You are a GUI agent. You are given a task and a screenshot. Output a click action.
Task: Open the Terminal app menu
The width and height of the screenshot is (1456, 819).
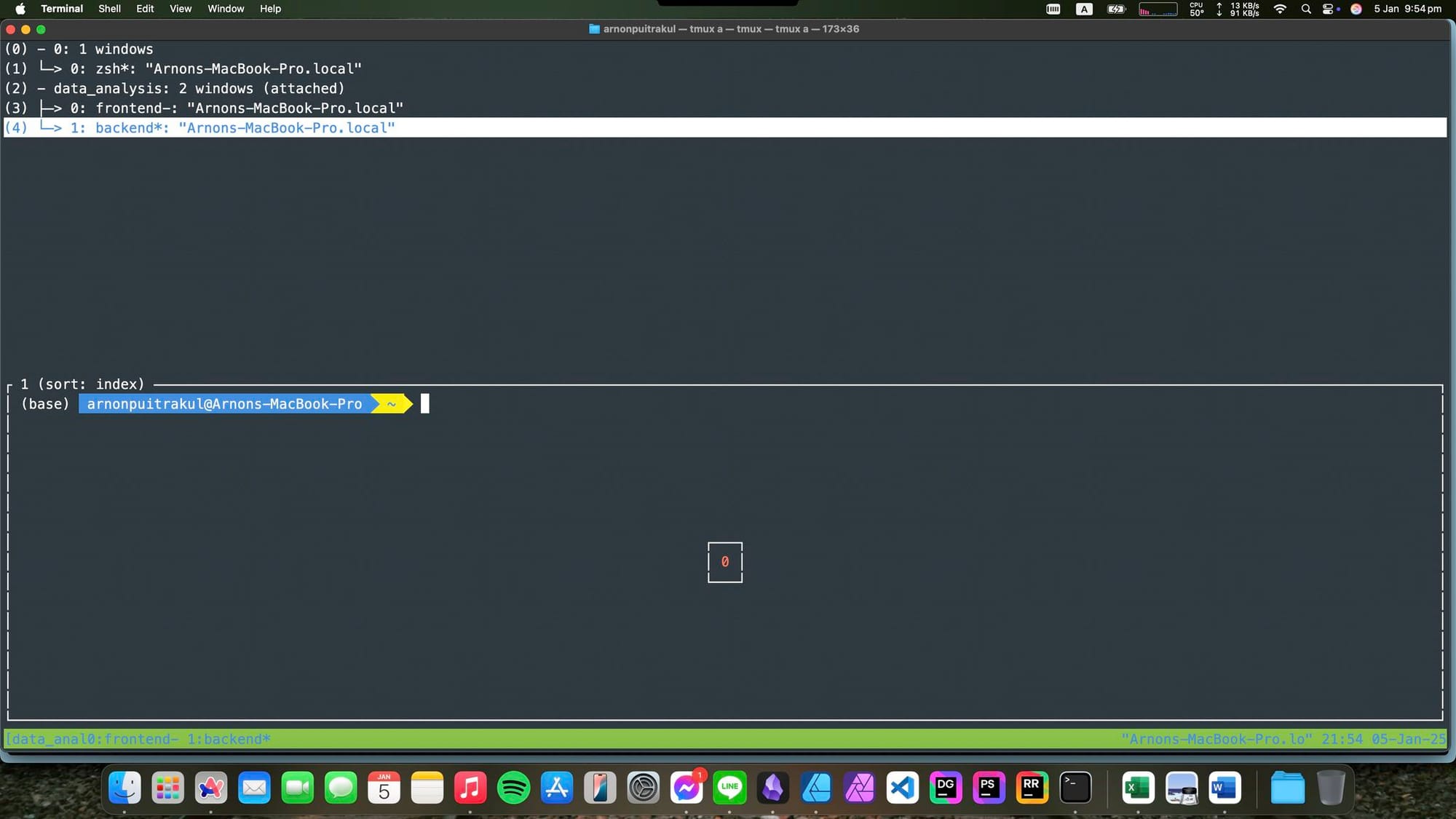[62, 9]
